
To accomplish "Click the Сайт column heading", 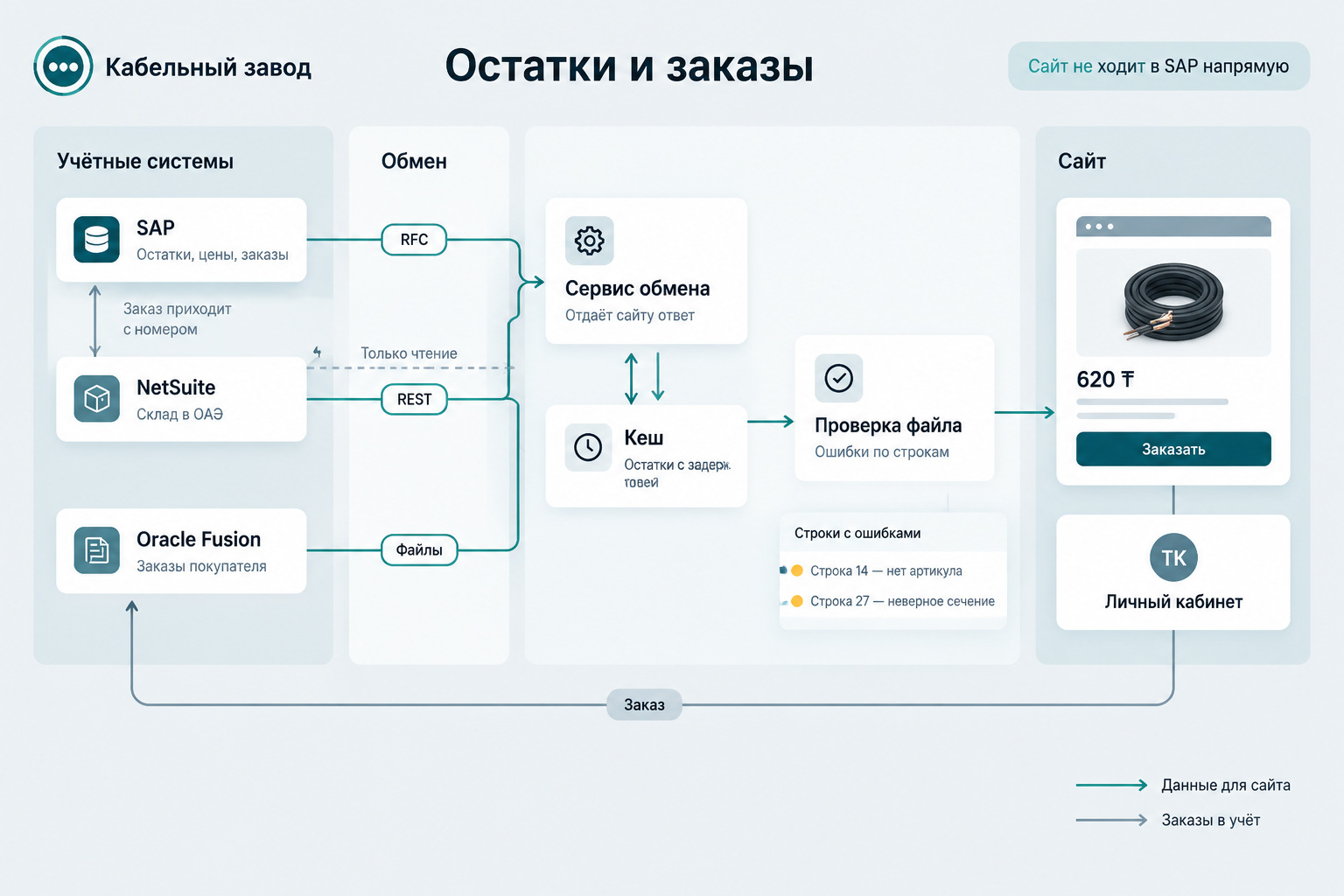I will click(x=1081, y=161).
